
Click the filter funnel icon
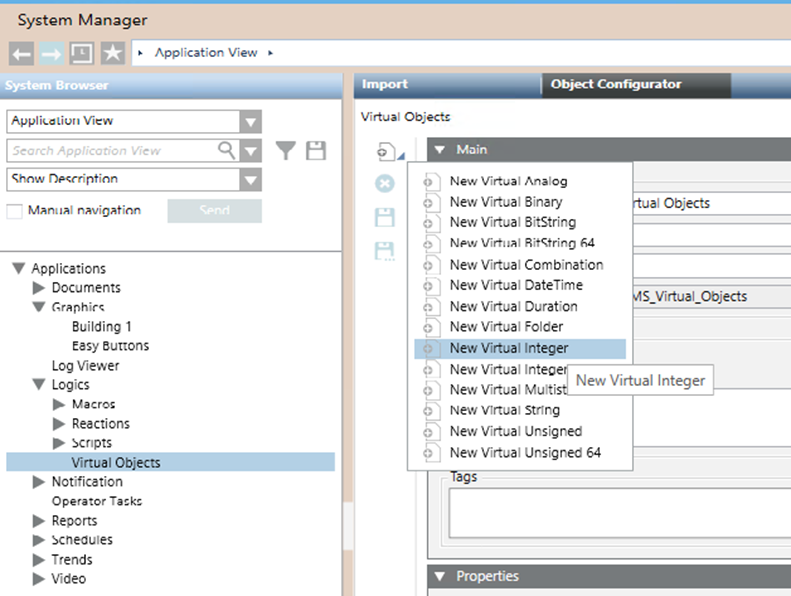[x=286, y=151]
